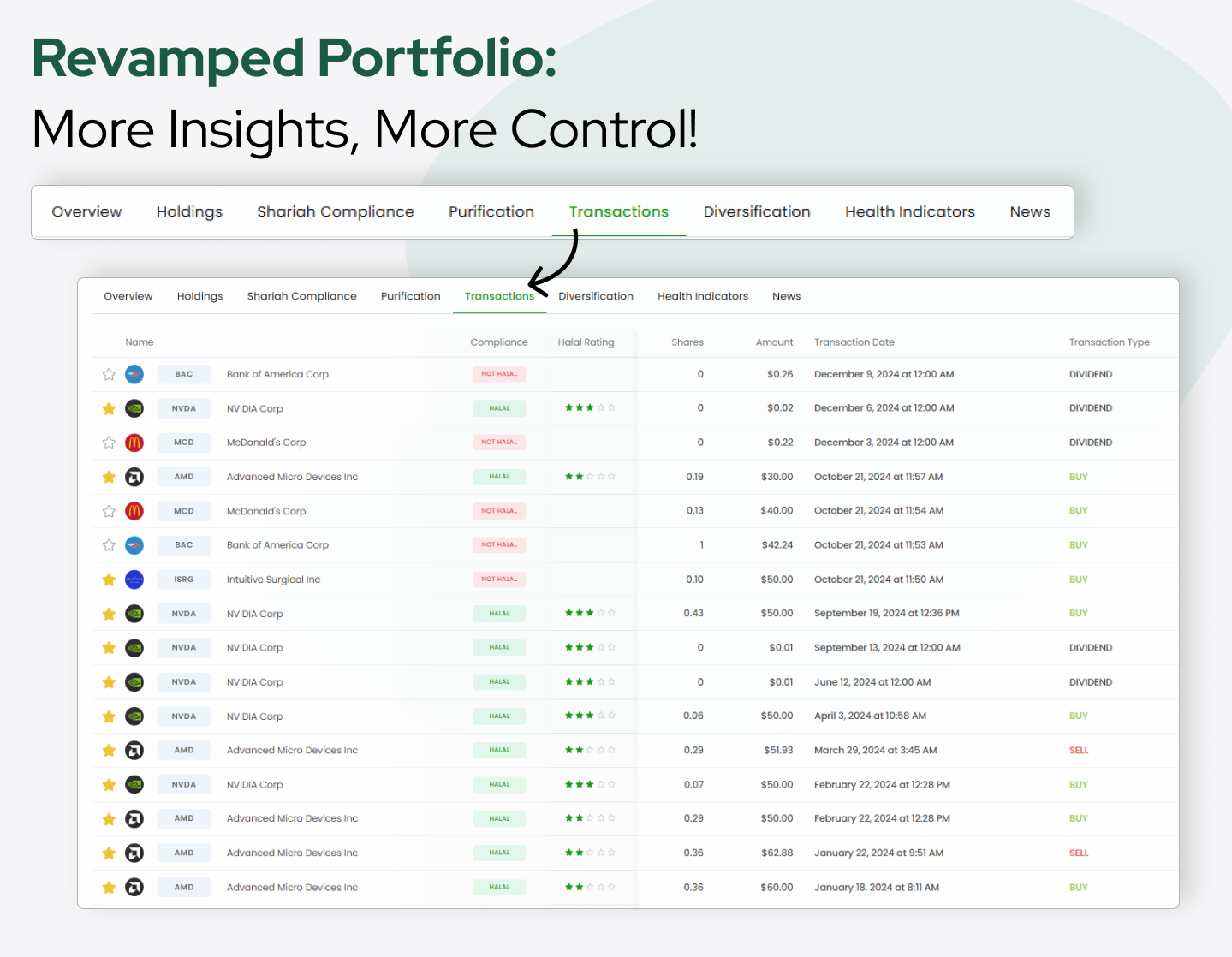Switch to Purification tab above the transactions table
1232x957 pixels.
click(x=411, y=296)
